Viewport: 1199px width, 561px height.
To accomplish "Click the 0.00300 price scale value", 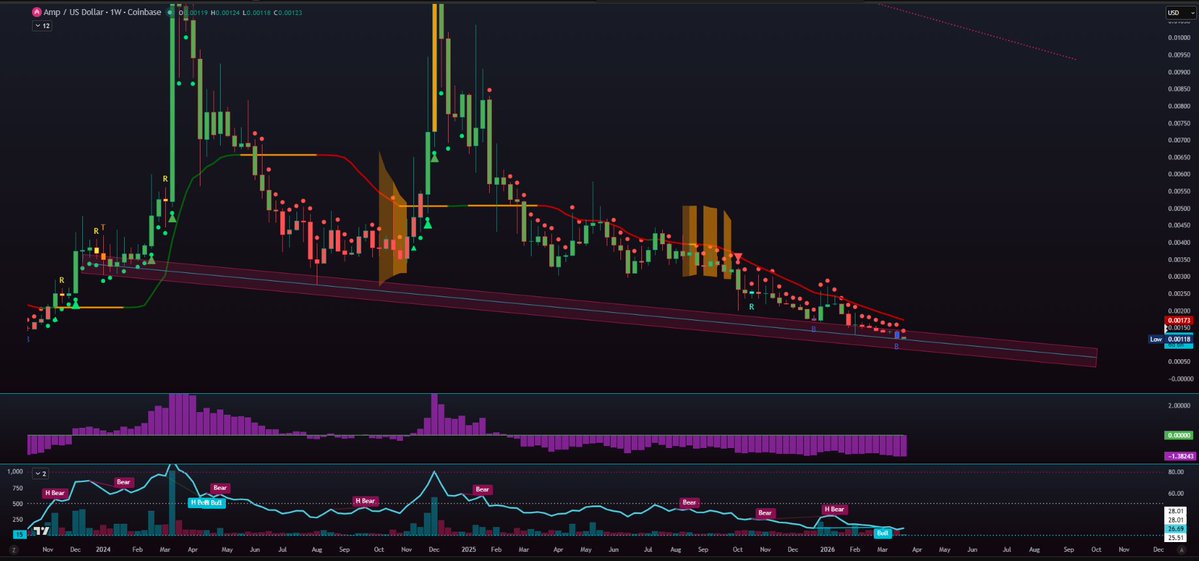I will [x=1178, y=276].
